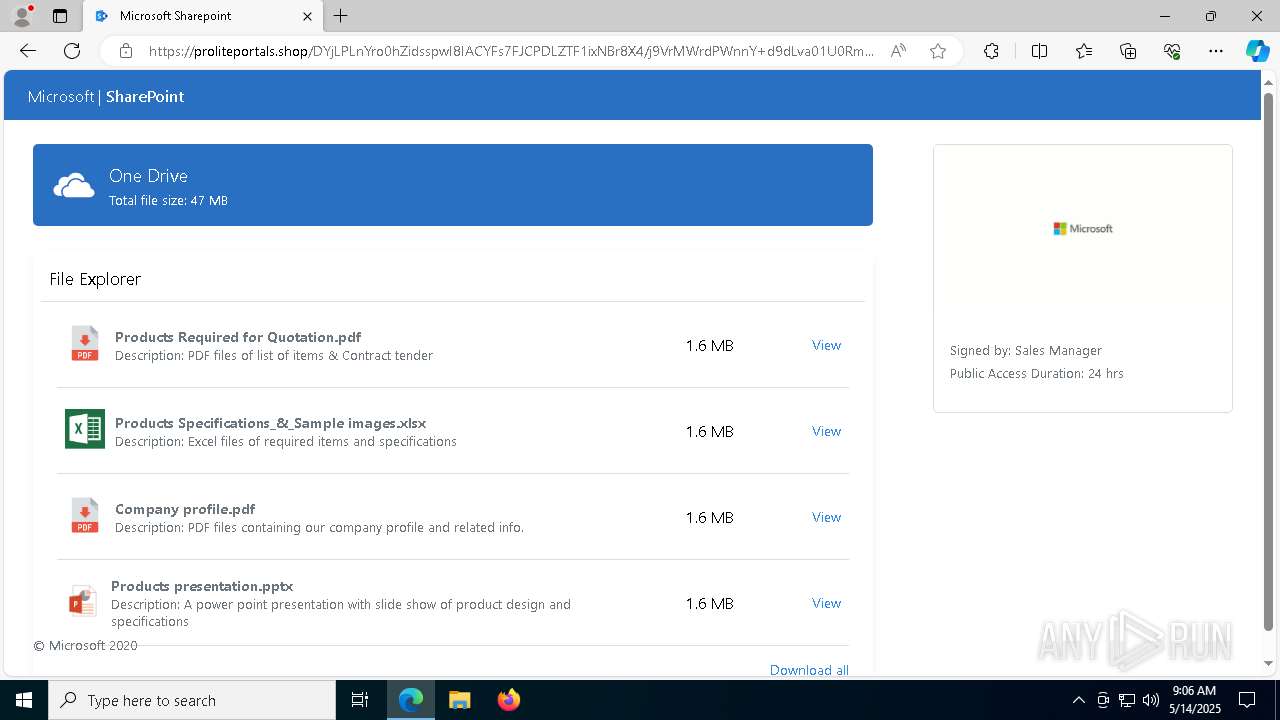Open Read aloud icon in address bar

[x=898, y=51]
